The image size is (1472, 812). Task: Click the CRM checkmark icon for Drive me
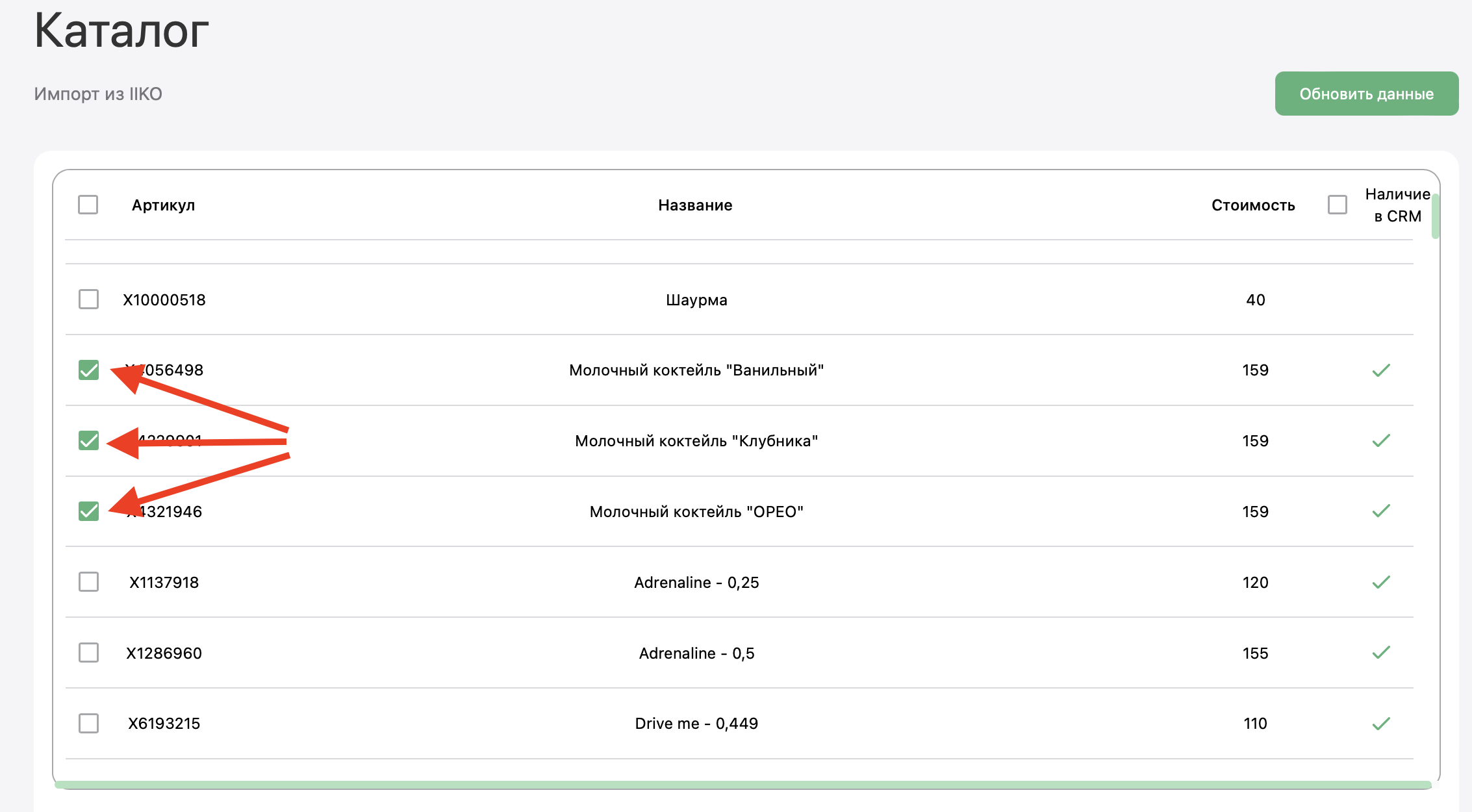(1381, 723)
